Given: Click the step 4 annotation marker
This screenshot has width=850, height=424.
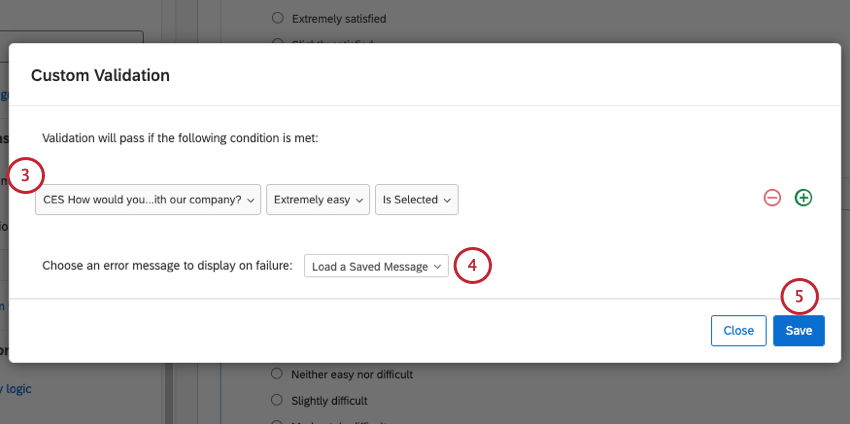Looking at the screenshot, I should [x=473, y=266].
